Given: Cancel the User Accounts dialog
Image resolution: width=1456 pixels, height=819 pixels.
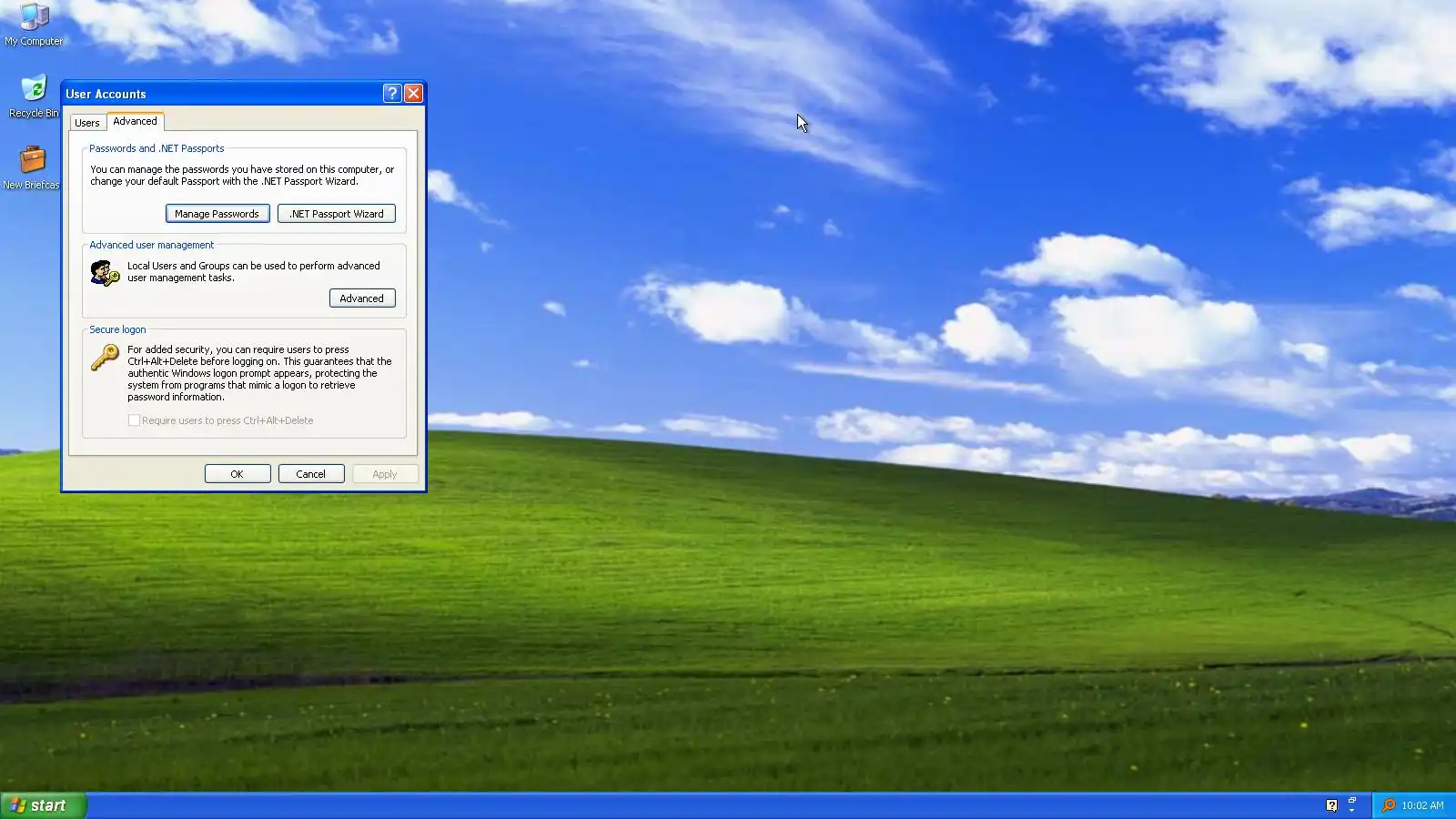Looking at the screenshot, I should point(311,474).
